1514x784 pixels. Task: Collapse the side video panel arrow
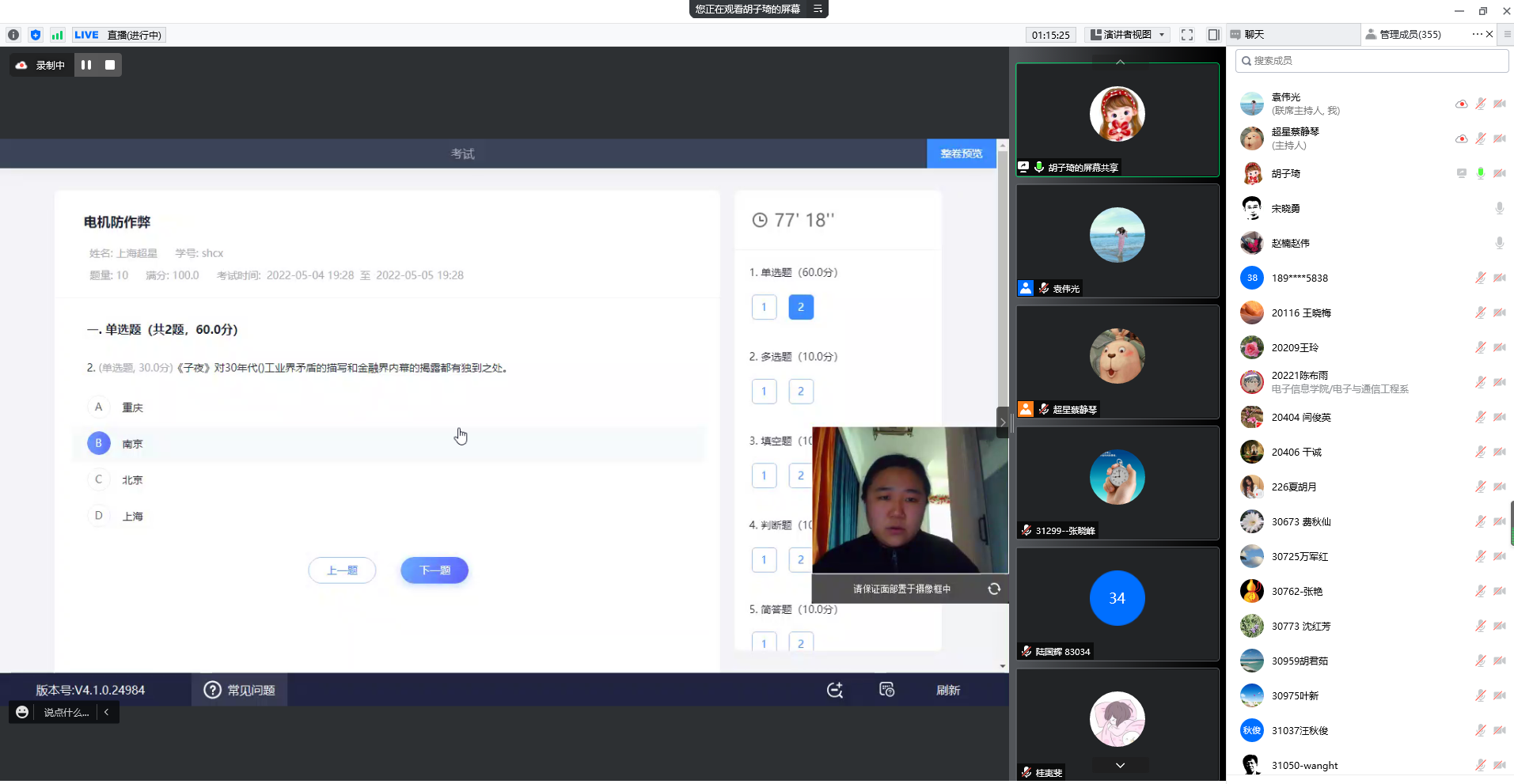point(1003,422)
